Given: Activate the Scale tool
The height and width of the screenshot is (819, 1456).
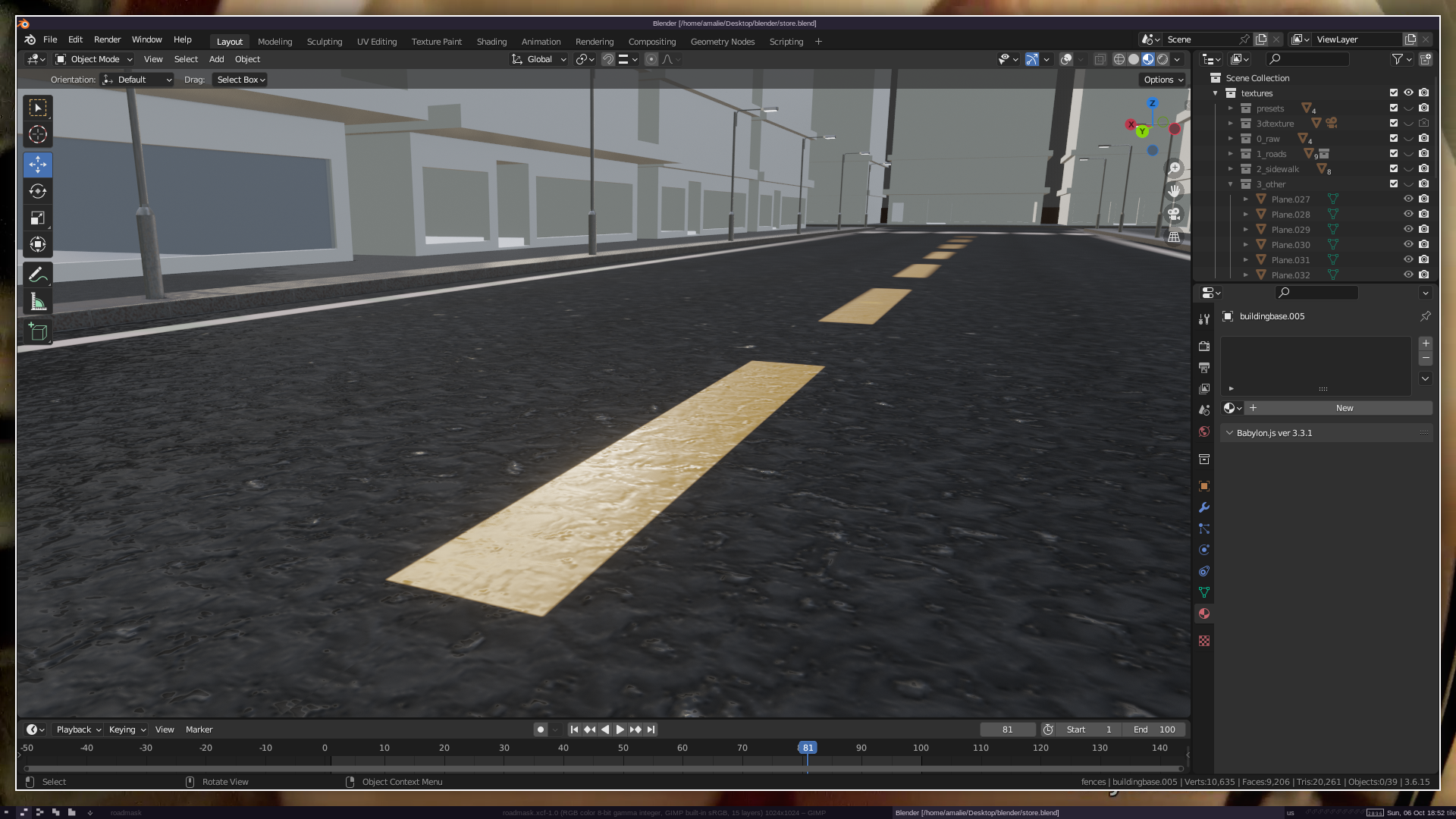Looking at the screenshot, I should pyautogui.click(x=38, y=218).
